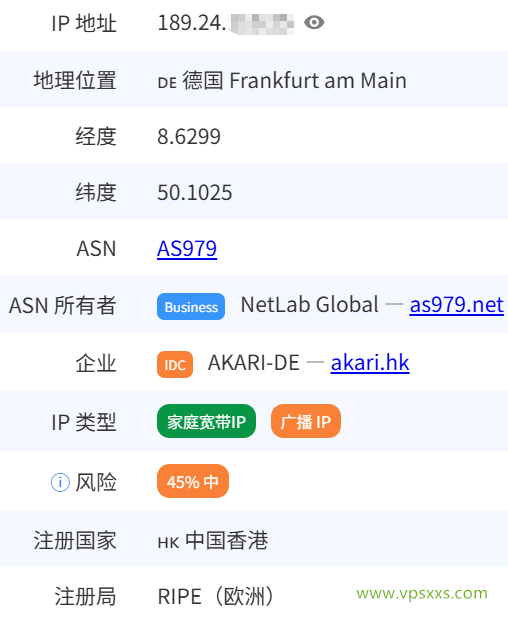
Task: Select the registry value RIPE（欧洲）
Action: tap(215, 596)
